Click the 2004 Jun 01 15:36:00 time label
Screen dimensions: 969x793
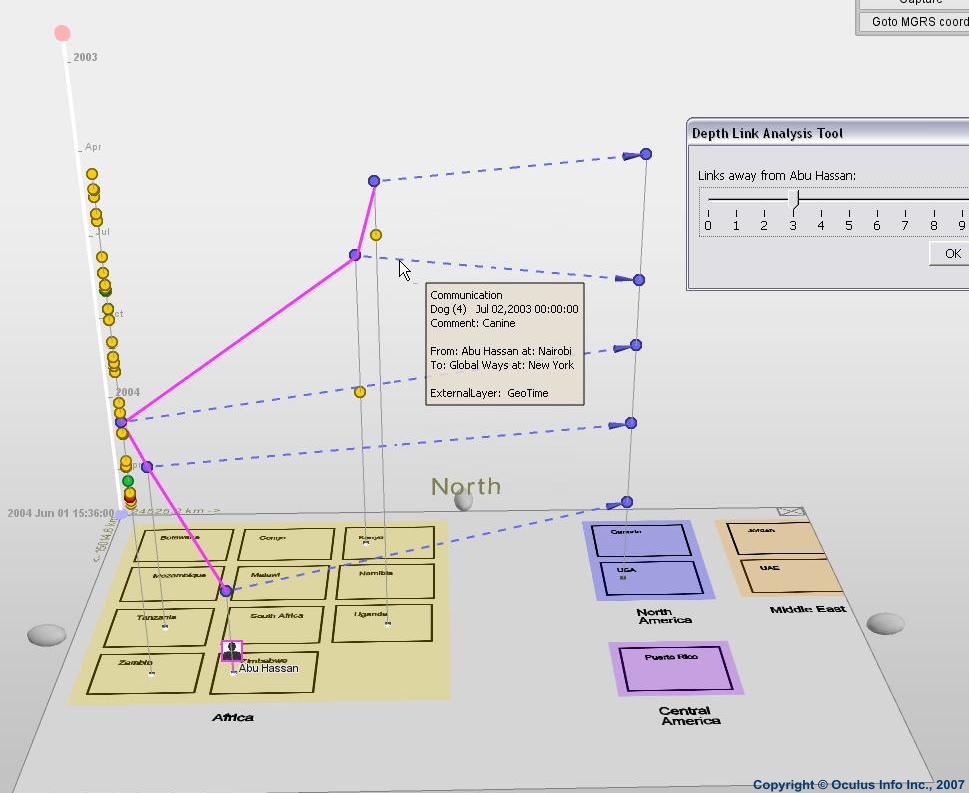60,513
